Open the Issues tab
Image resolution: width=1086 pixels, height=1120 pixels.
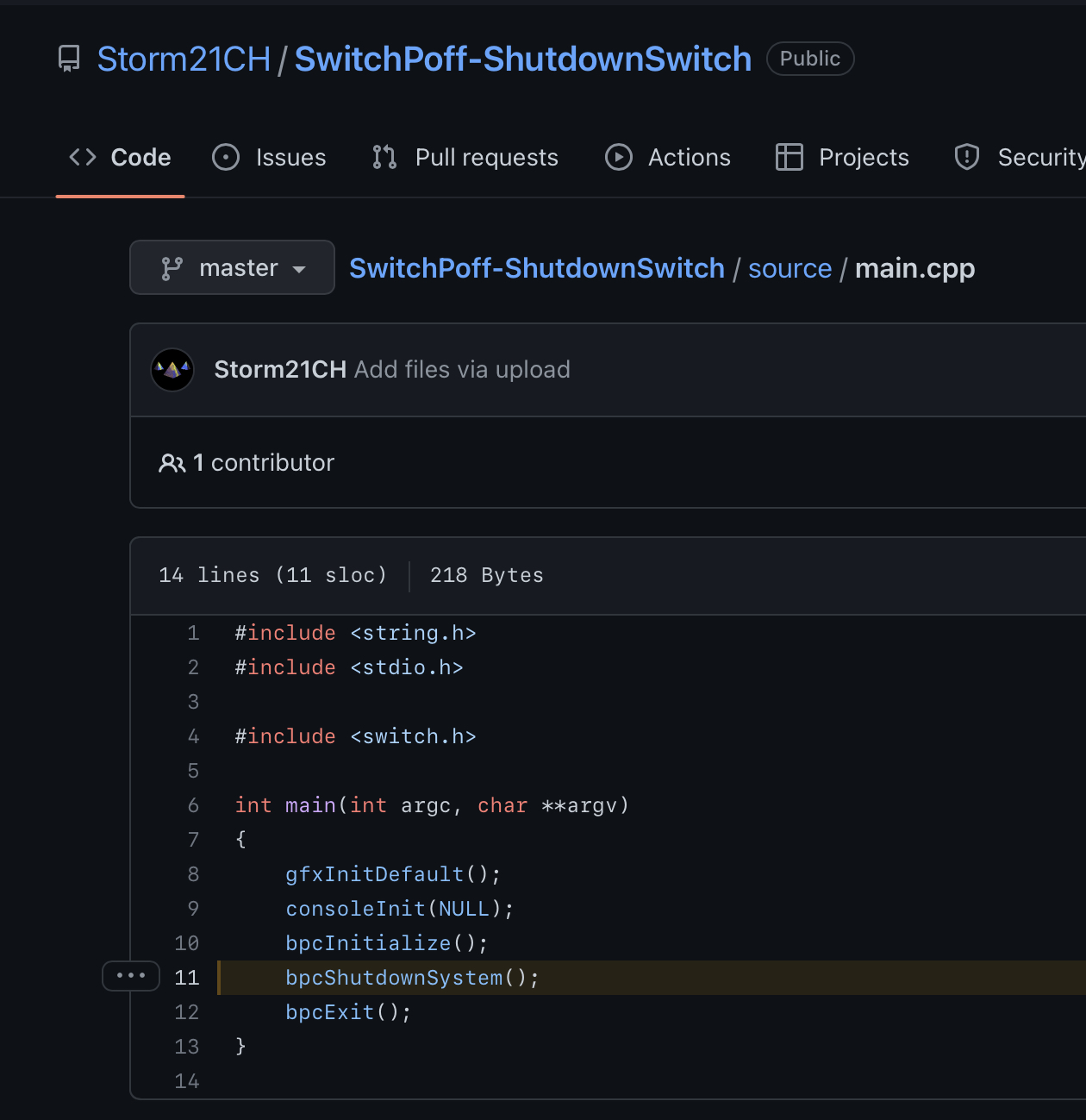[270, 157]
